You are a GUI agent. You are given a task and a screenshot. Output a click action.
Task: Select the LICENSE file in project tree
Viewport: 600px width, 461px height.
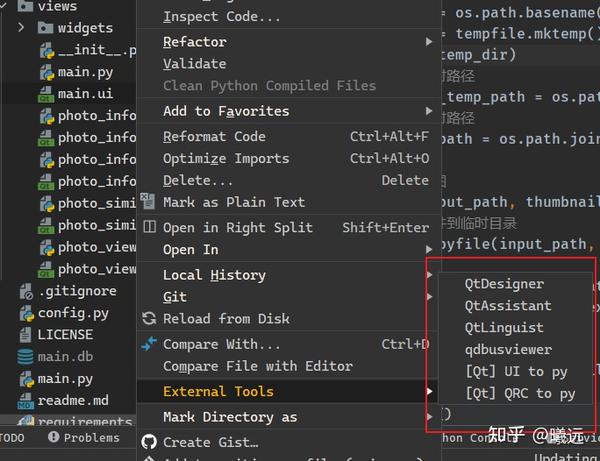pos(65,335)
